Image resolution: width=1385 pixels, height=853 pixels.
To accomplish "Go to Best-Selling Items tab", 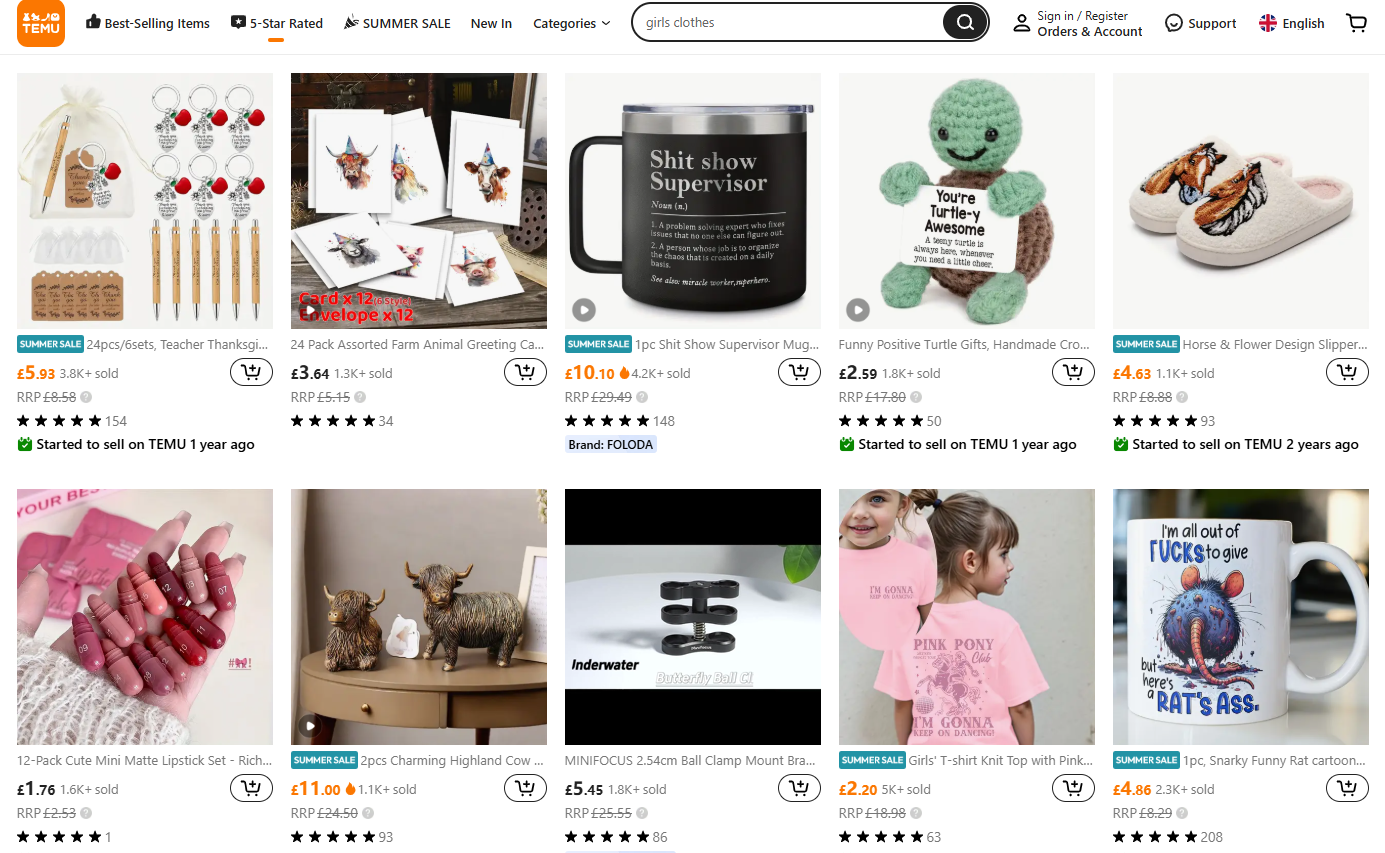I will click(x=148, y=23).
